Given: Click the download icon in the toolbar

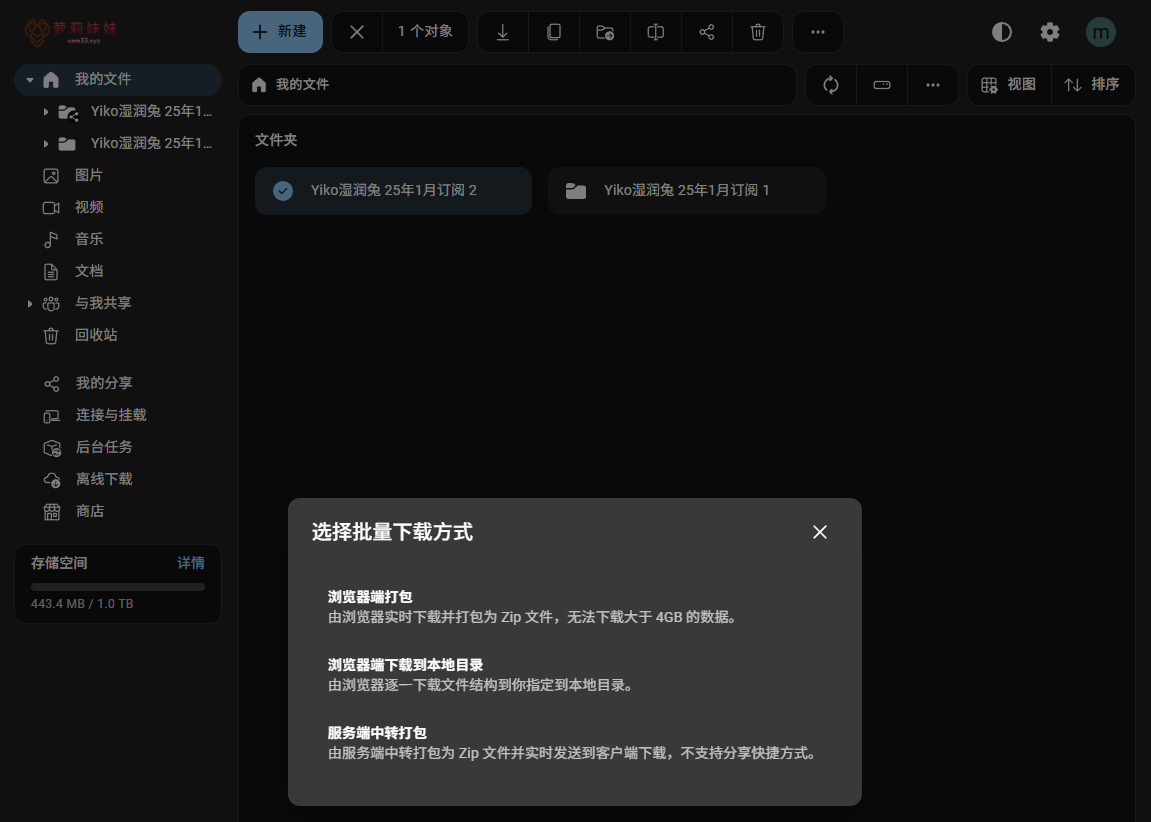Looking at the screenshot, I should click(x=503, y=32).
